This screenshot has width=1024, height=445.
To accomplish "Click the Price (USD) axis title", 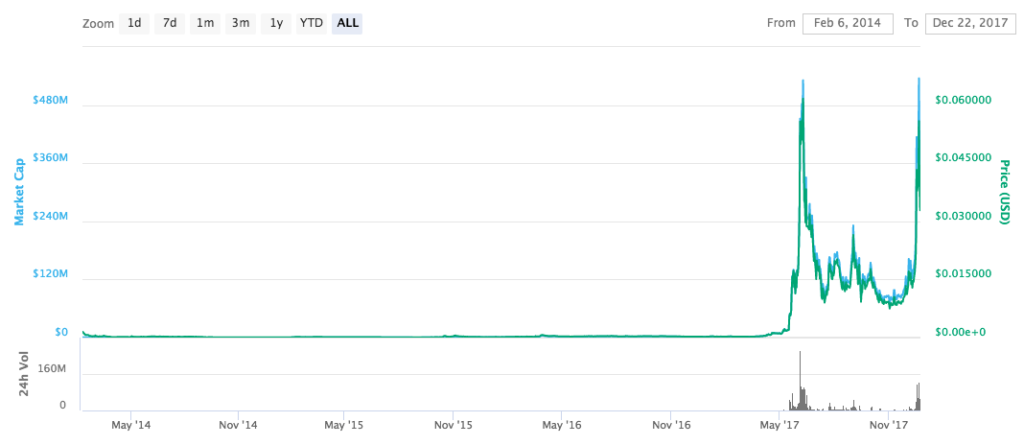I will [1005, 193].
